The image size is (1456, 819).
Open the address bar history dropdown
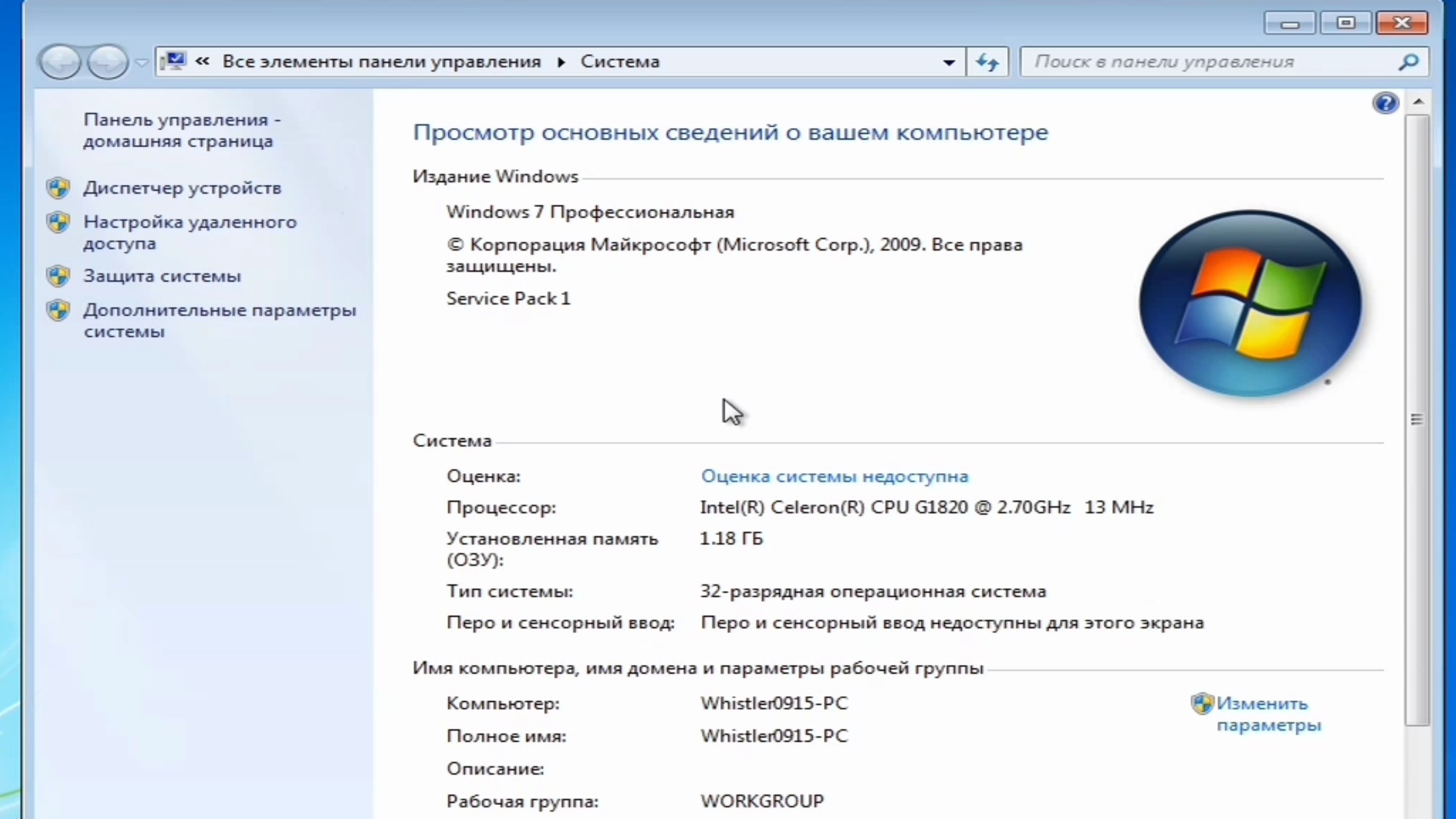point(949,62)
